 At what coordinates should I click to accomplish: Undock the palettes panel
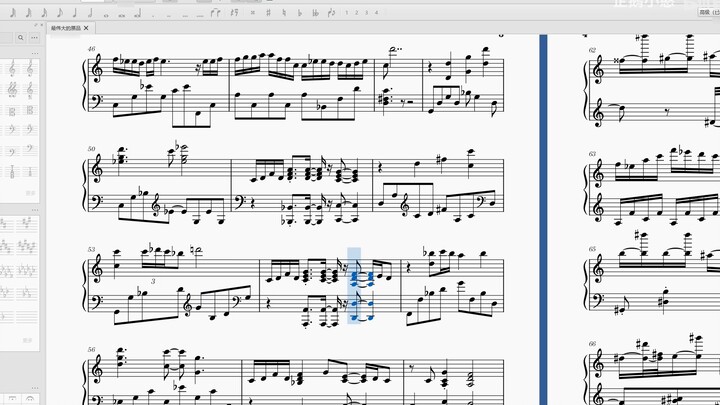click(x=36, y=25)
